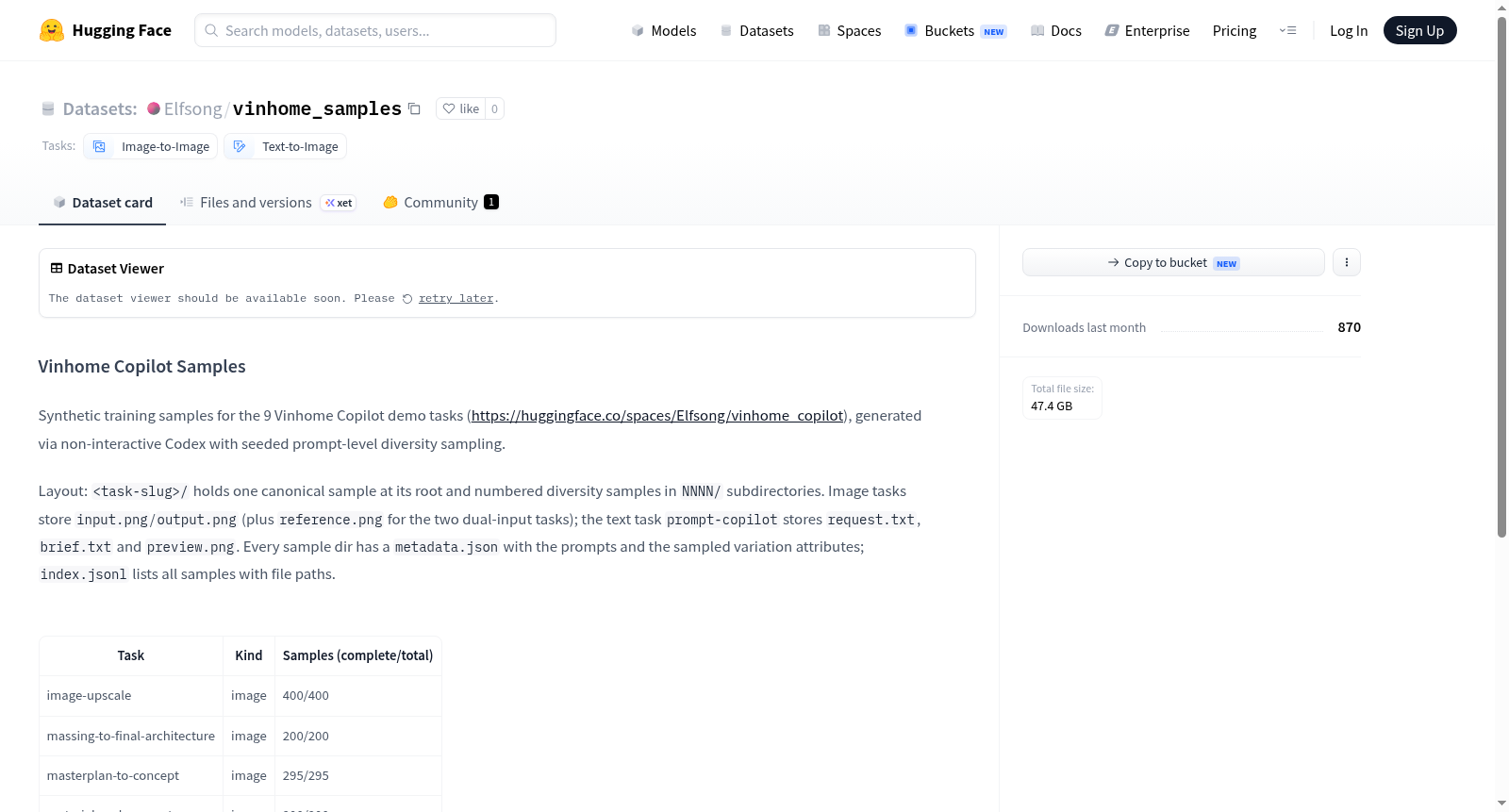Open the Elfsong user profile
The height and width of the screenshot is (812, 1509).
192,108
